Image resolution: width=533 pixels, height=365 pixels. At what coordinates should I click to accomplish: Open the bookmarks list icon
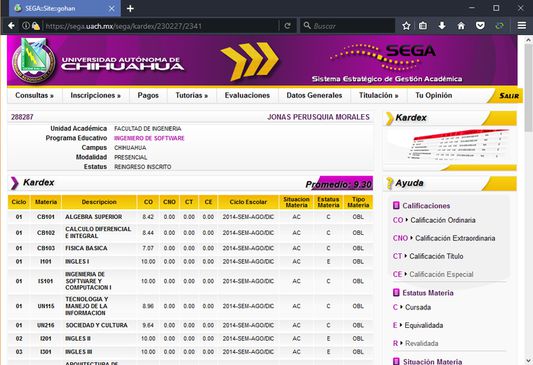point(423,26)
